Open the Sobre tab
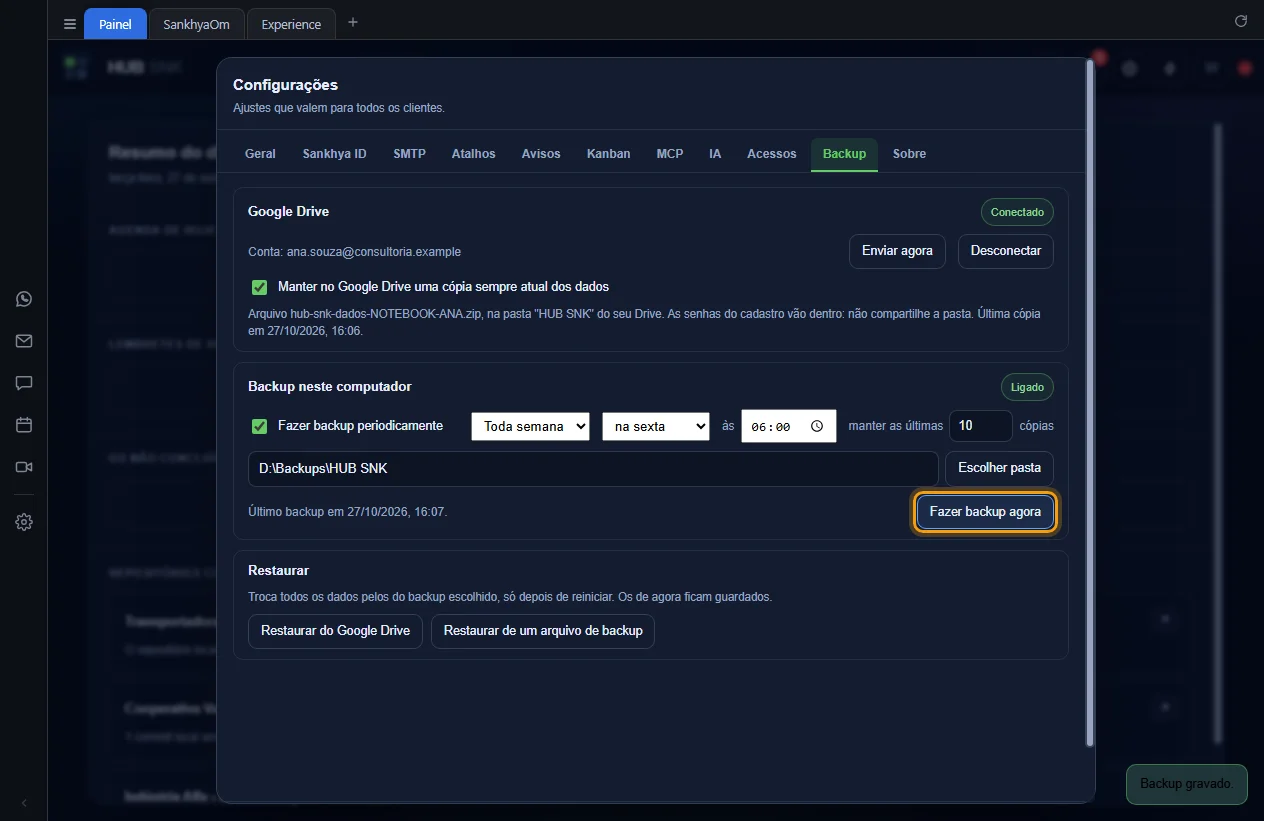This screenshot has height=821, width=1264. [x=909, y=154]
